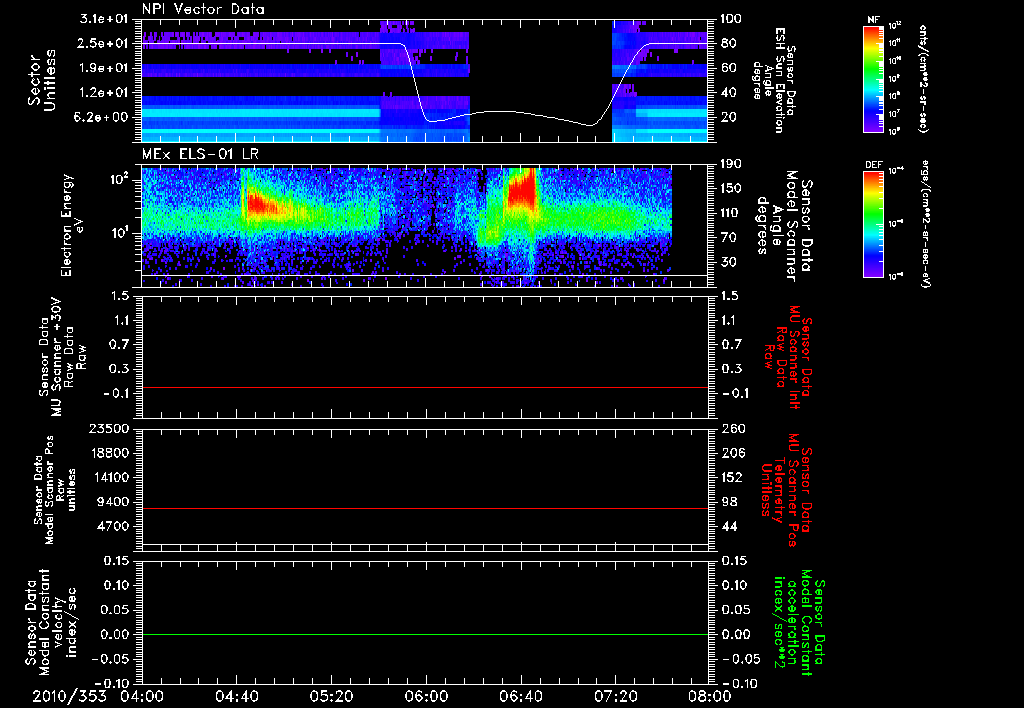Click the "100" sun elevation tick label
This screenshot has width=1024, height=708.
pyautogui.click(x=731, y=19)
